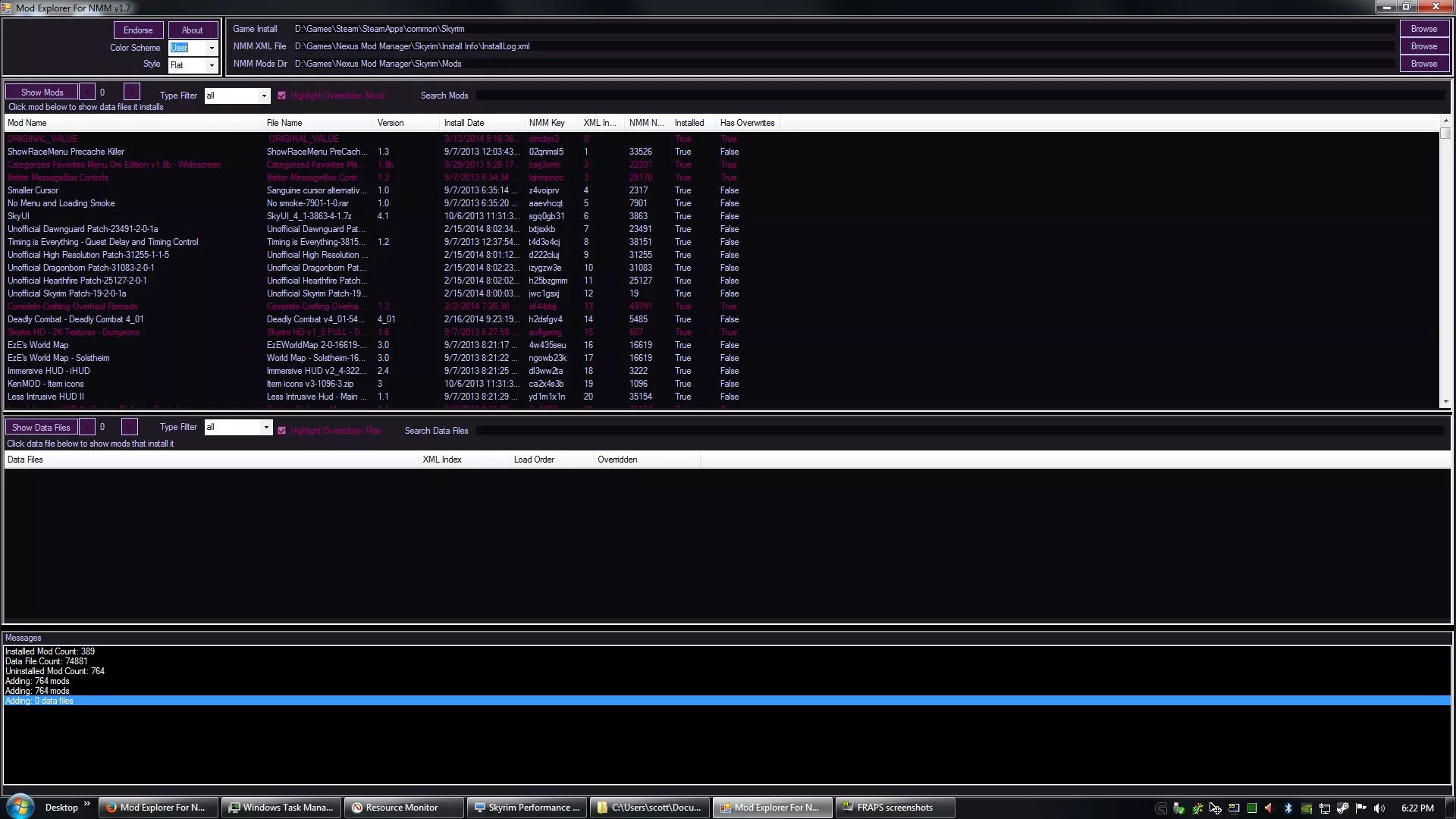Click next arrow beside Show Data Files
This screenshot has height=819, width=1456.
pyautogui.click(x=130, y=428)
